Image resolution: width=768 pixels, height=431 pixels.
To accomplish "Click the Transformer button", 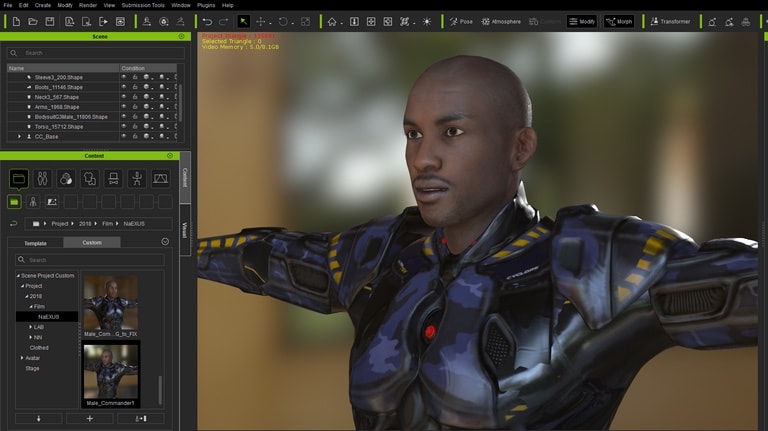I will (x=669, y=21).
